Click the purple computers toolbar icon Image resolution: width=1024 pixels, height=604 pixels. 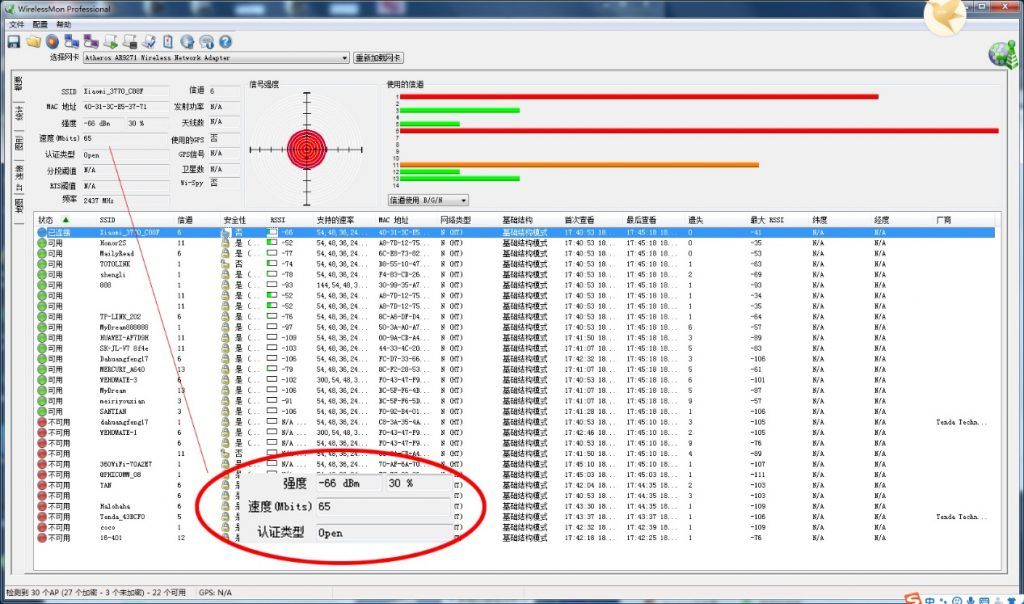[x=91, y=42]
